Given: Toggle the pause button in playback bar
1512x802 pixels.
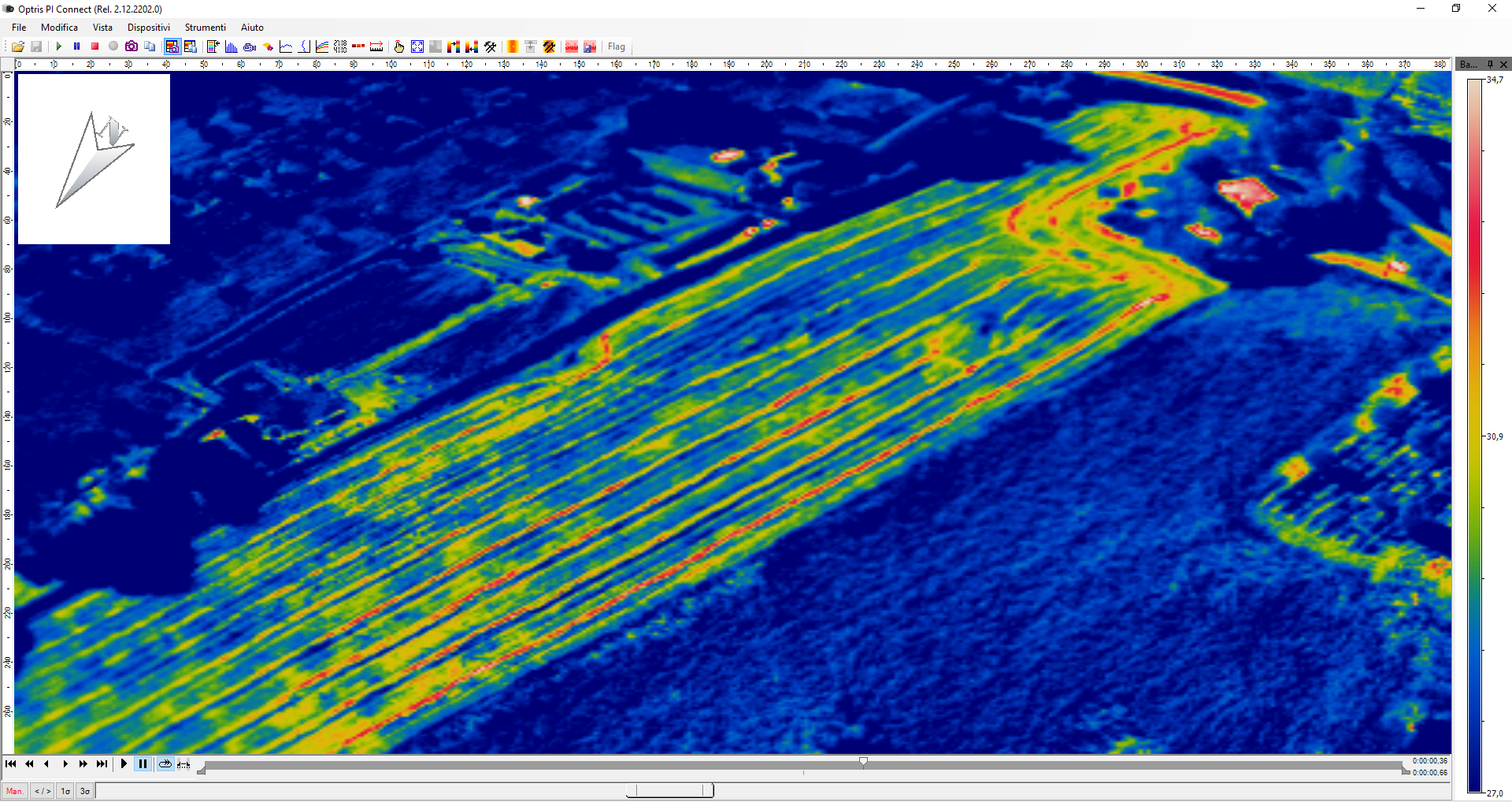Looking at the screenshot, I should [x=143, y=764].
